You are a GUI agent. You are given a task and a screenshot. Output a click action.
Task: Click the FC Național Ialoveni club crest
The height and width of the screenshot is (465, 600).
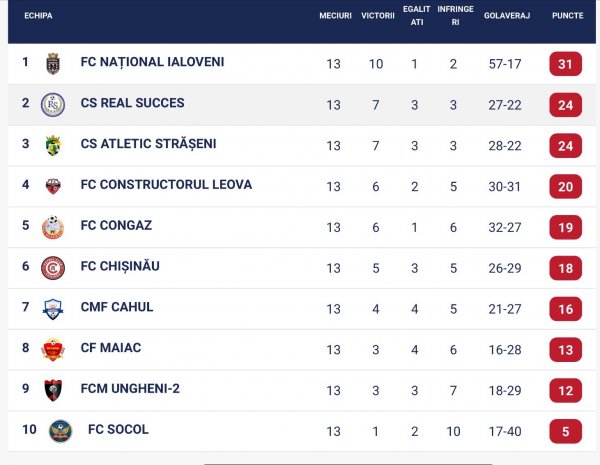(x=53, y=63)
